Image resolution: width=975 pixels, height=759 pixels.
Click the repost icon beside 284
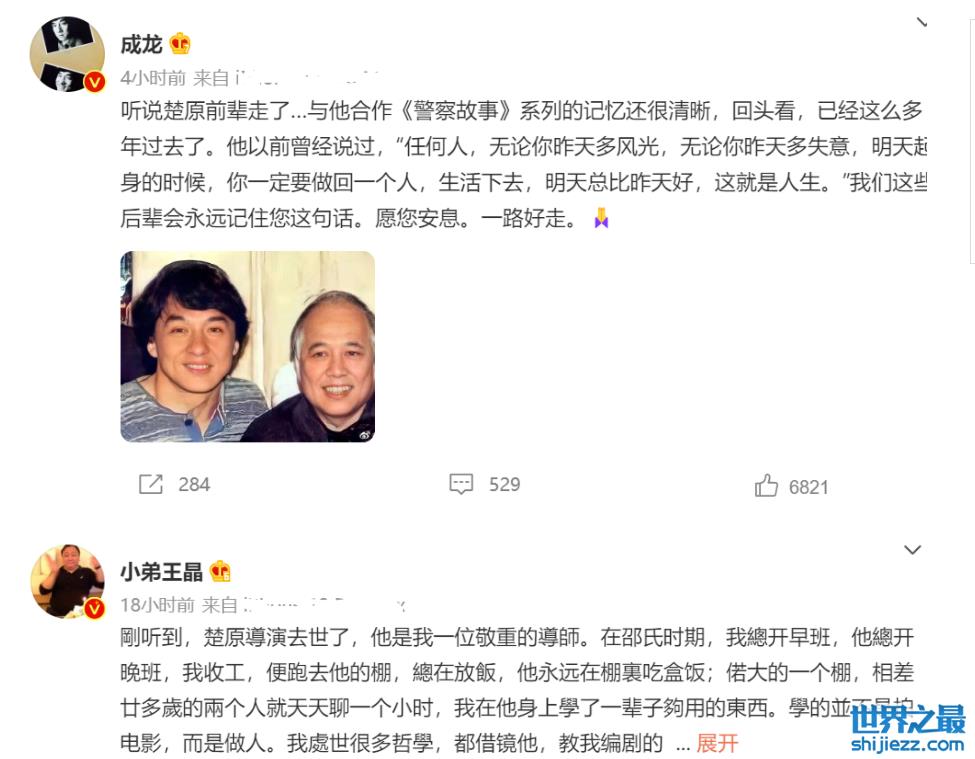pos(150,484)
